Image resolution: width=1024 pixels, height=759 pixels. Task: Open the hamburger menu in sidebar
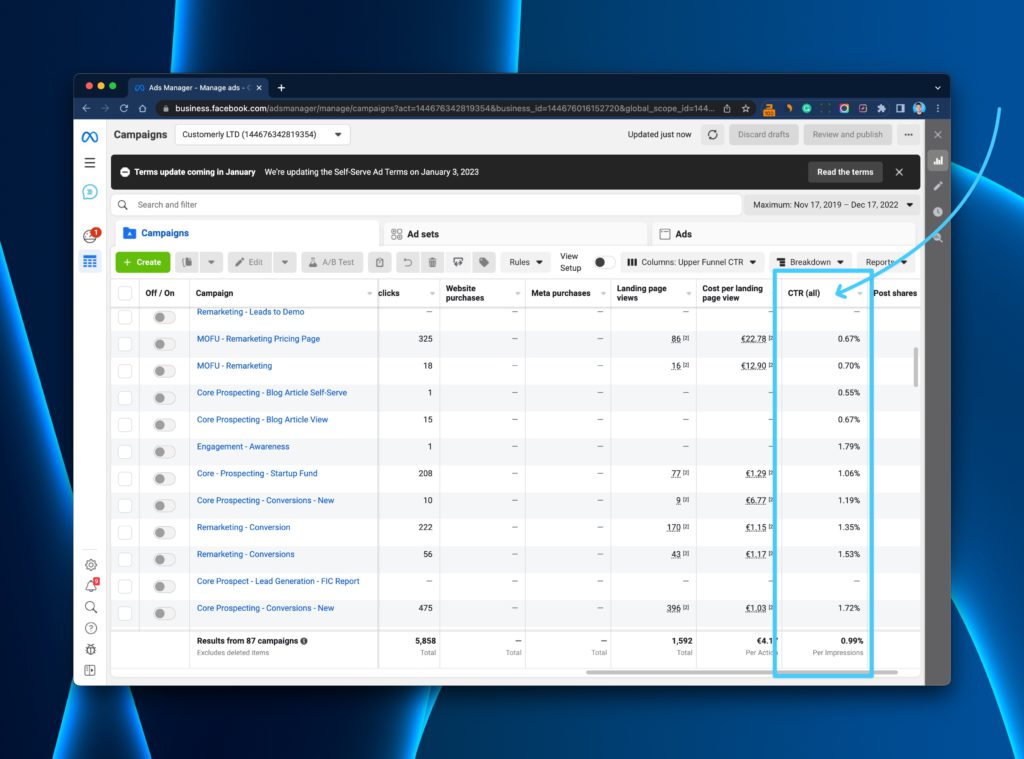click(x=89, y=163)
